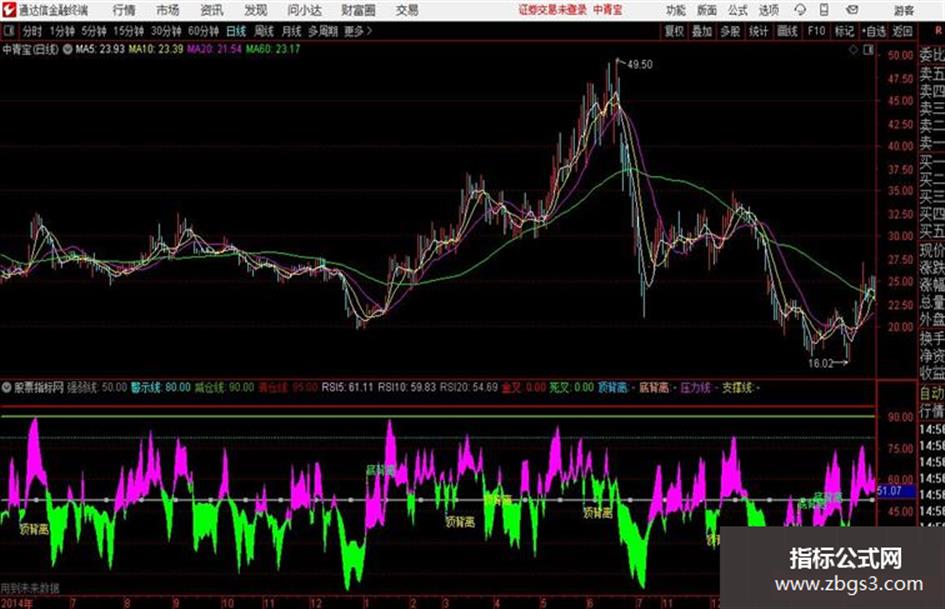Click the RSI20: 54.69 value

pyautogui.click(x=469, y=387)
